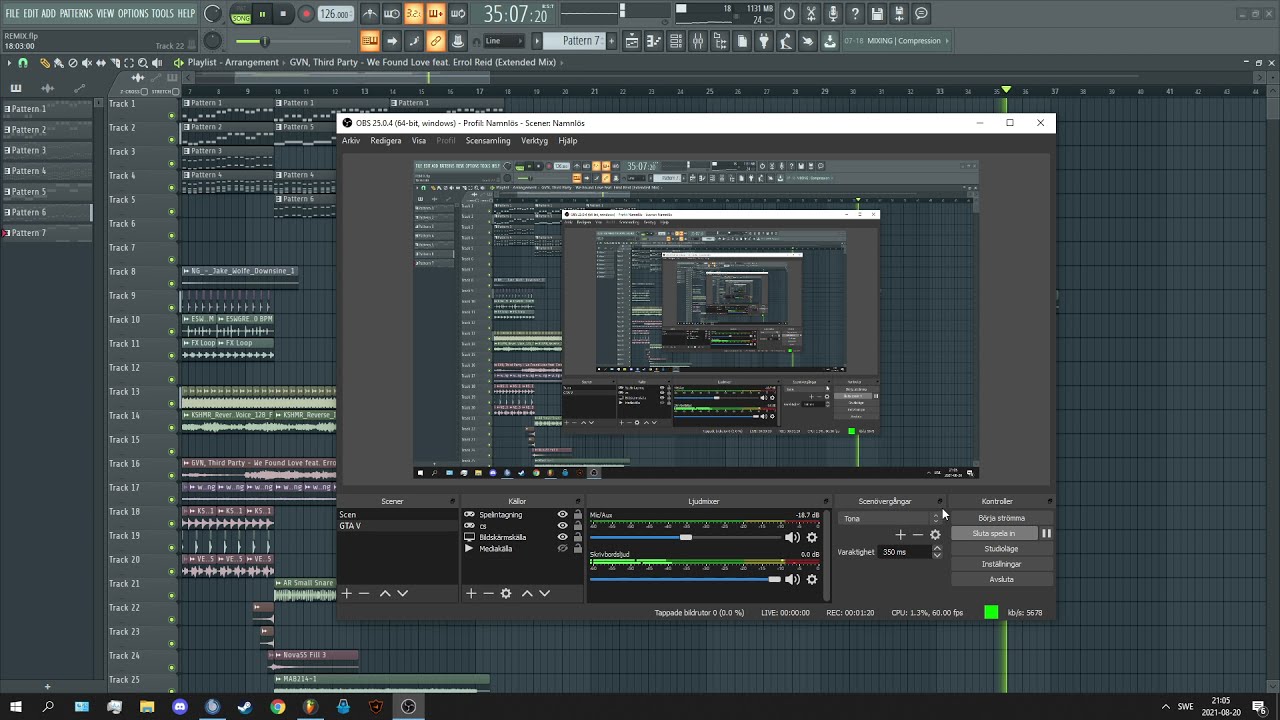Toggle lock on Mediakälla source
Screen dimensions: 1280x720
tap(577, 548)
